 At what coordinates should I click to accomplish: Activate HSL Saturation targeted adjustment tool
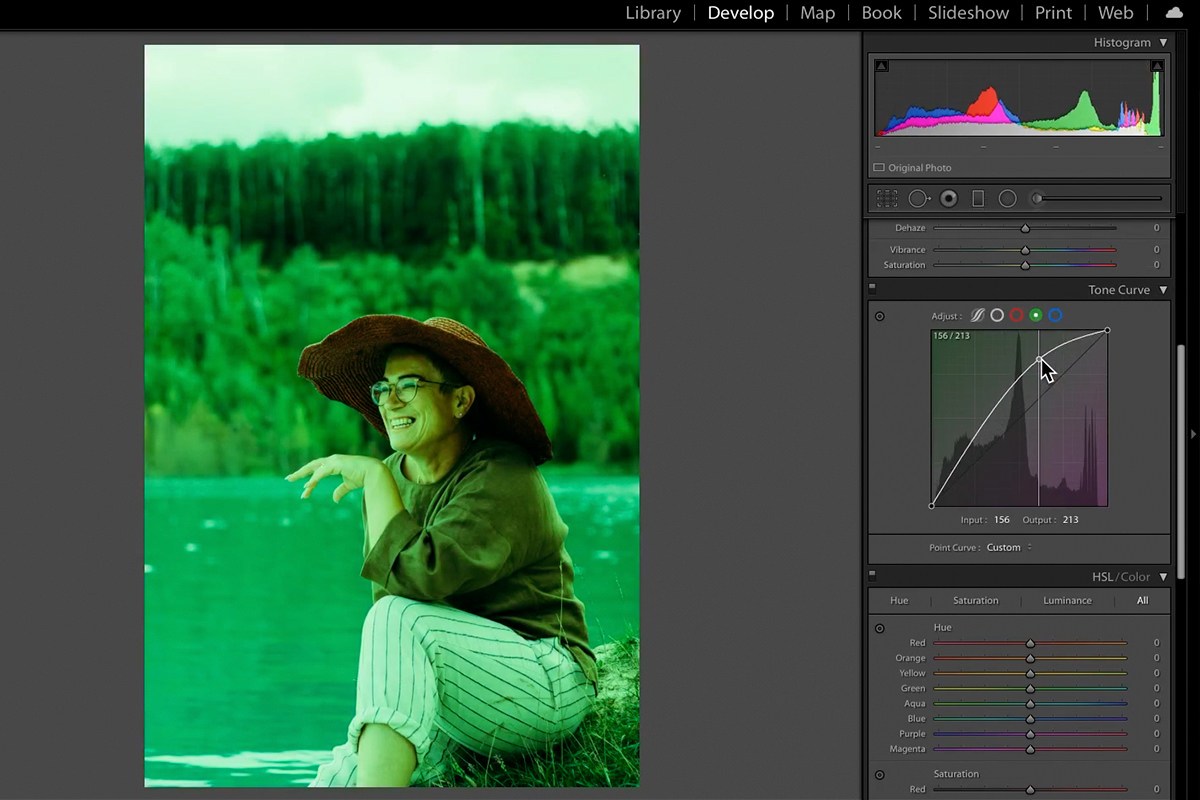[880, 774]
